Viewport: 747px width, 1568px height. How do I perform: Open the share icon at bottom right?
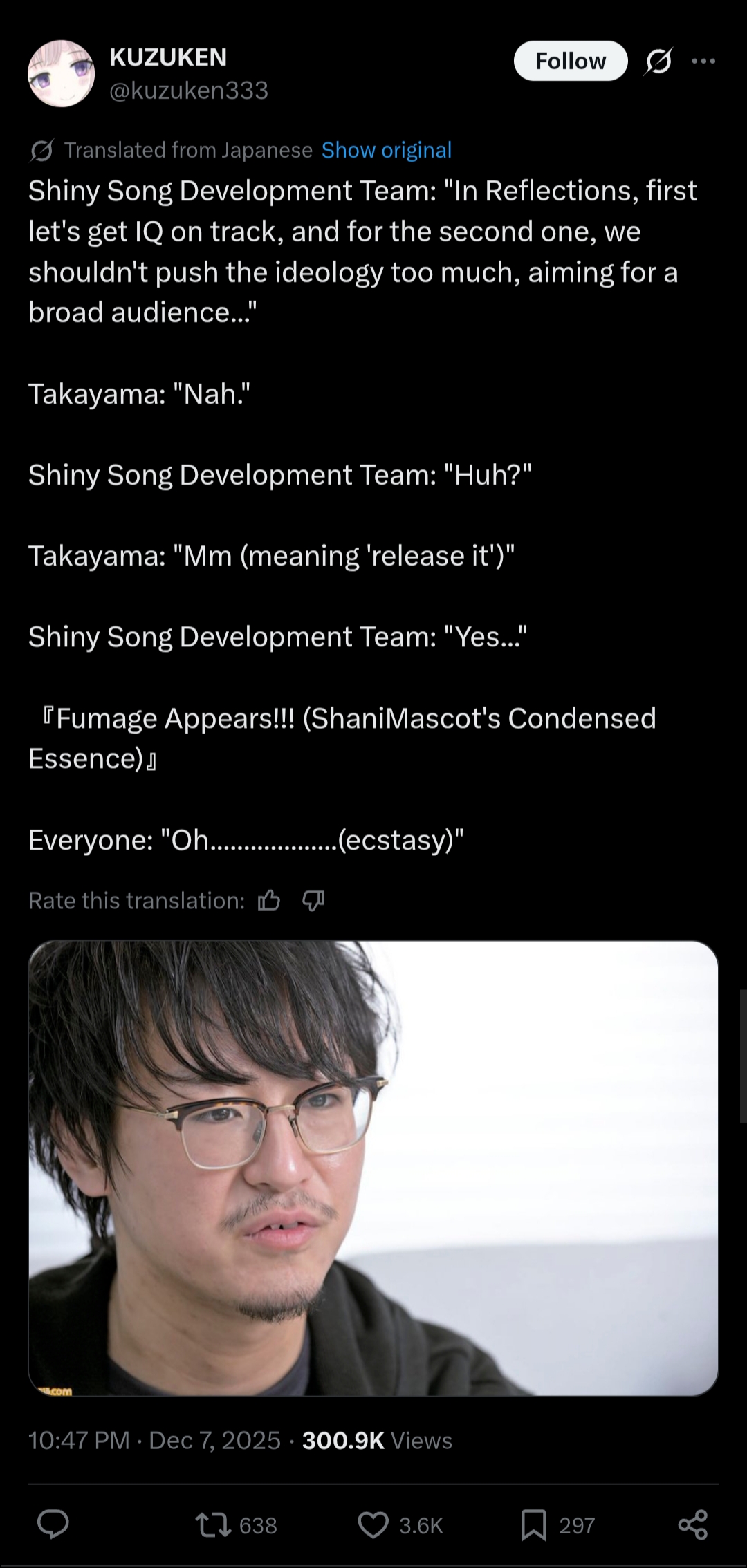tap(693, 1524)
